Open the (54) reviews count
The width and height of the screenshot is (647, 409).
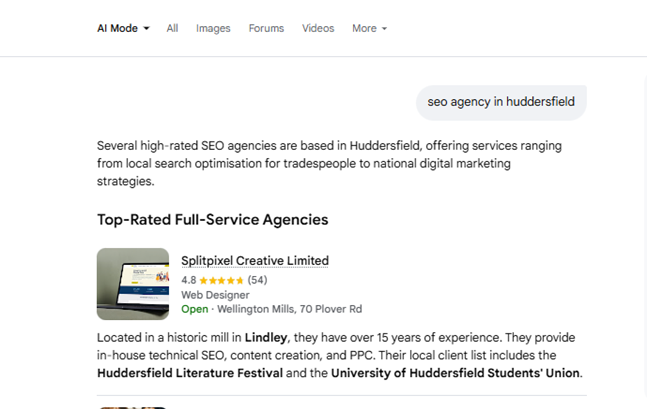tap(257, 280)
